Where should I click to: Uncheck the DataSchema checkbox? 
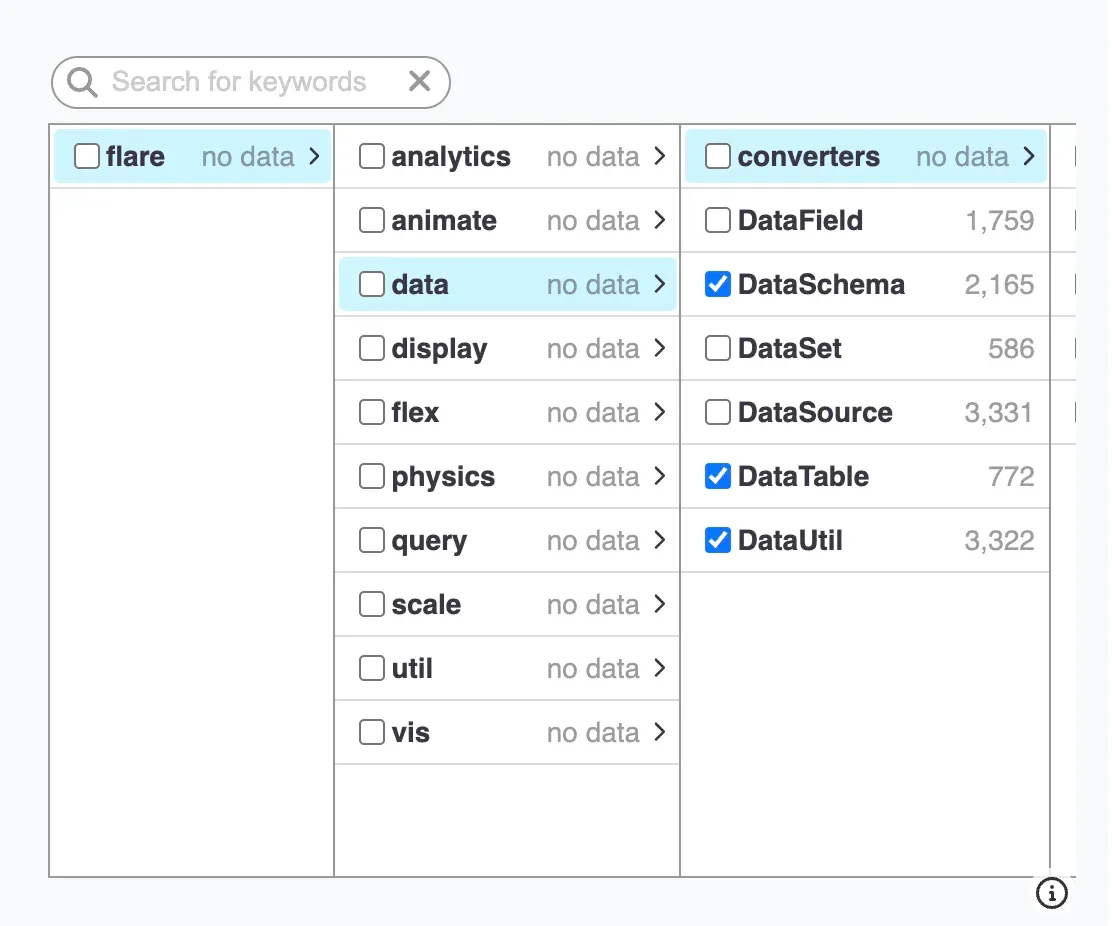(x=718, y=284)
